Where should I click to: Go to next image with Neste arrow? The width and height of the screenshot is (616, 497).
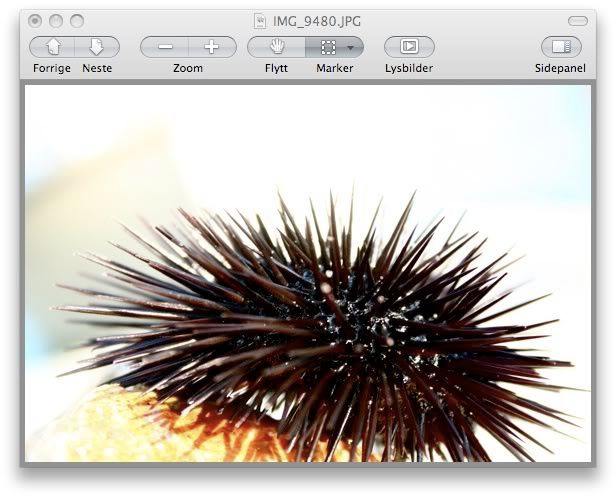[97, 47]
